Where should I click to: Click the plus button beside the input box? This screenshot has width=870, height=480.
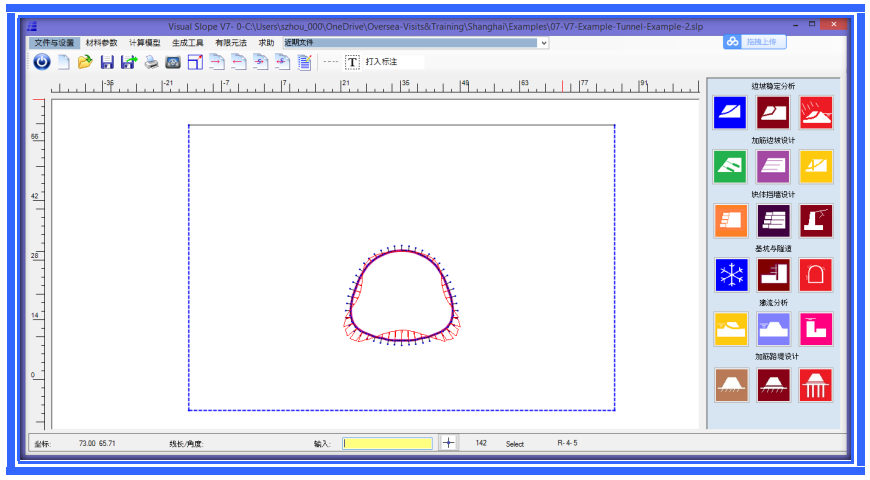(x=449, y=443)
